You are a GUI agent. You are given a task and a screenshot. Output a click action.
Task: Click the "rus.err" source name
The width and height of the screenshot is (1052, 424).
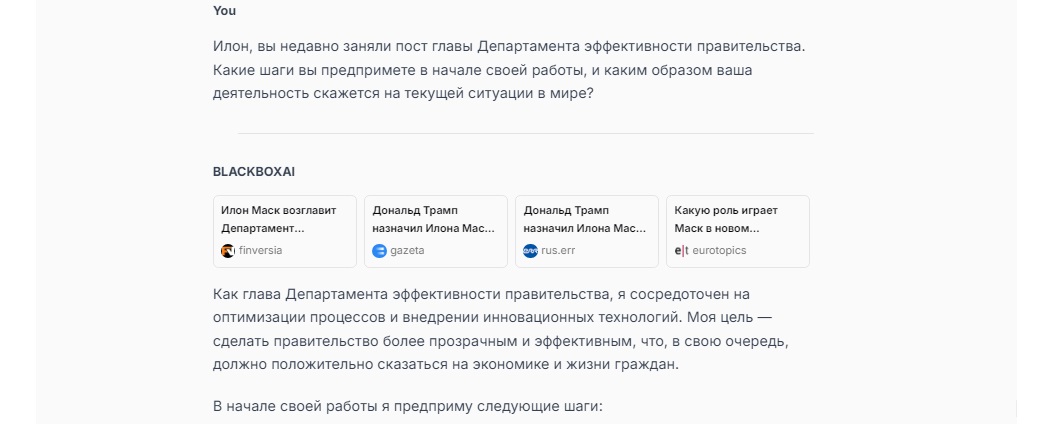(559, 251)
